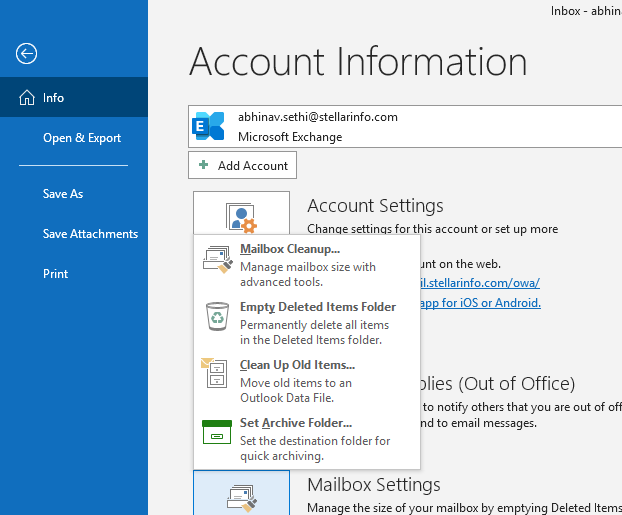622x515 pixels.
Task: Follow the app for iOS or Android link
Action: pyautogui.click(x=480, y=303)
